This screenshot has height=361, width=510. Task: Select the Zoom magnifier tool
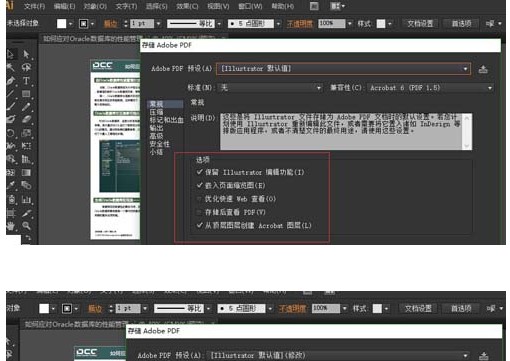(26, 226)
